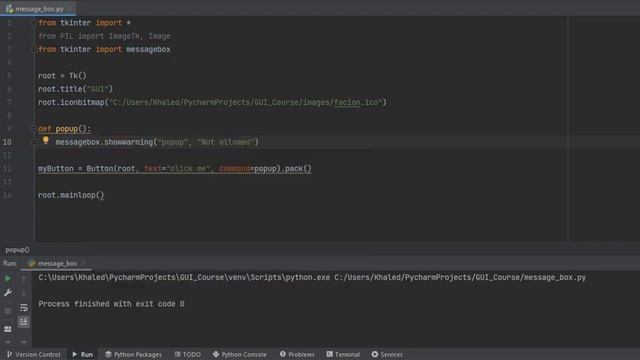Click 'showwarning' method name
The width and height of the screenshot is (640, 360).
pyautogui.click(x=128, y=142)
